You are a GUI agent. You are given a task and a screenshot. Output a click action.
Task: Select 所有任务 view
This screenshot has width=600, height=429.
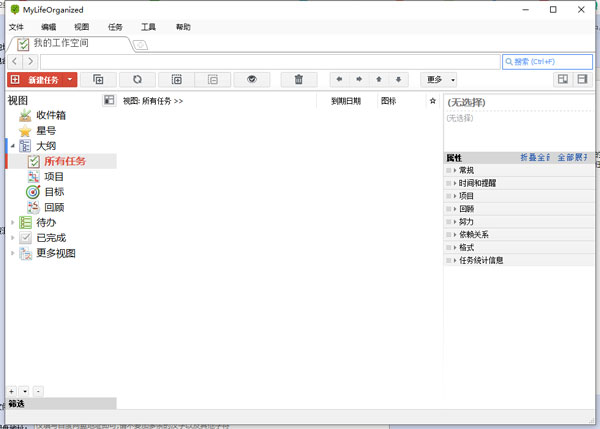[65, 161]
